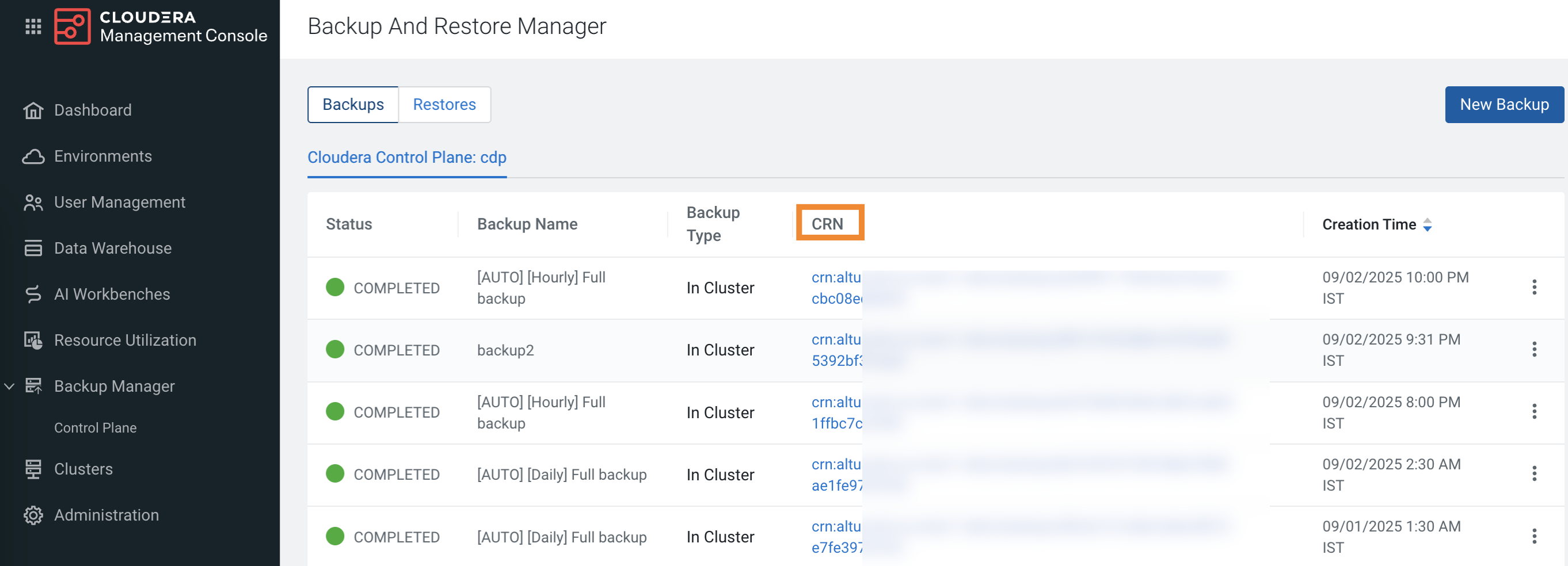Image resolution: width=1568 pixels, height=566 pixels.
Task: Switch to the Restores tab
Action: (x=444, y=104)
